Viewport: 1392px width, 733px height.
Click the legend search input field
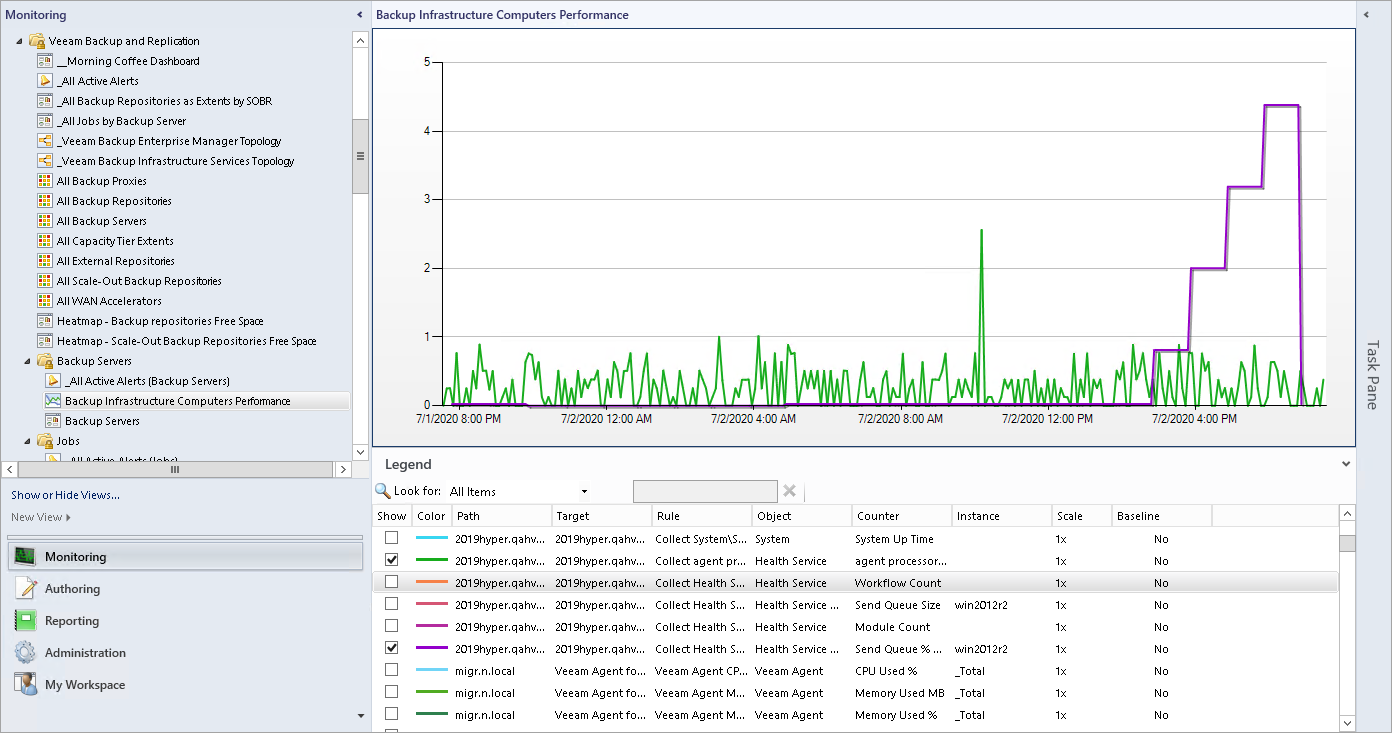[705, 491]
